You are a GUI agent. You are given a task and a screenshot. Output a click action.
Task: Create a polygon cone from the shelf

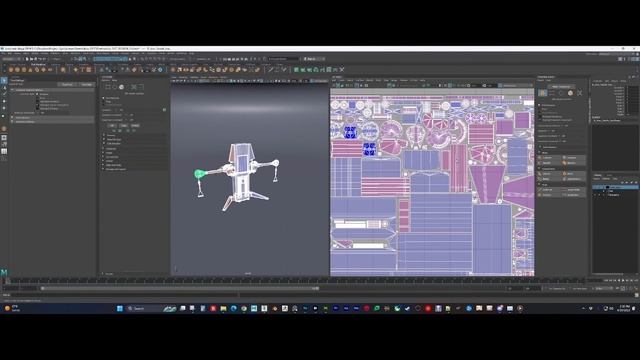coord(31,70)
